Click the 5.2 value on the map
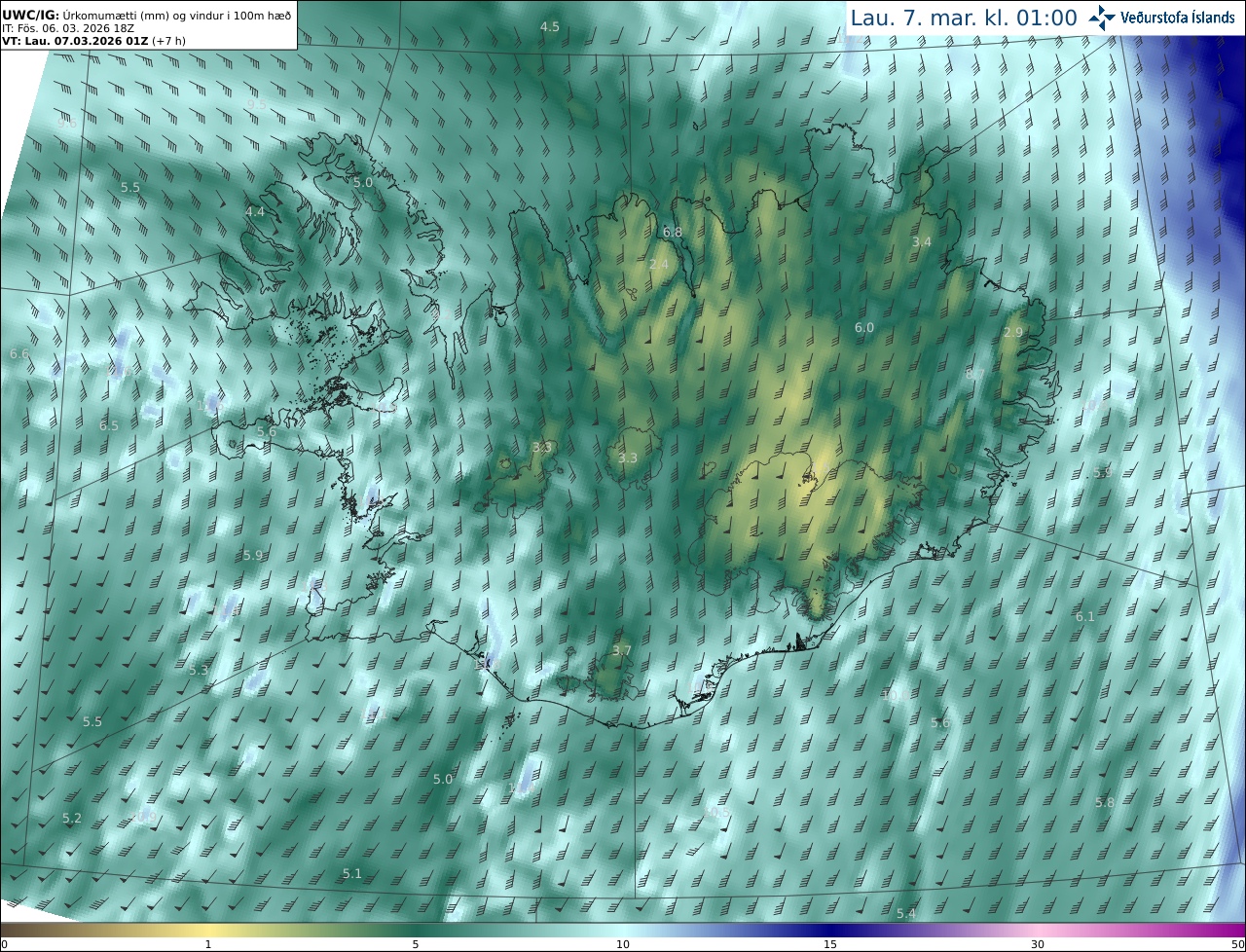1246x952 pixels. coord(72,818)
